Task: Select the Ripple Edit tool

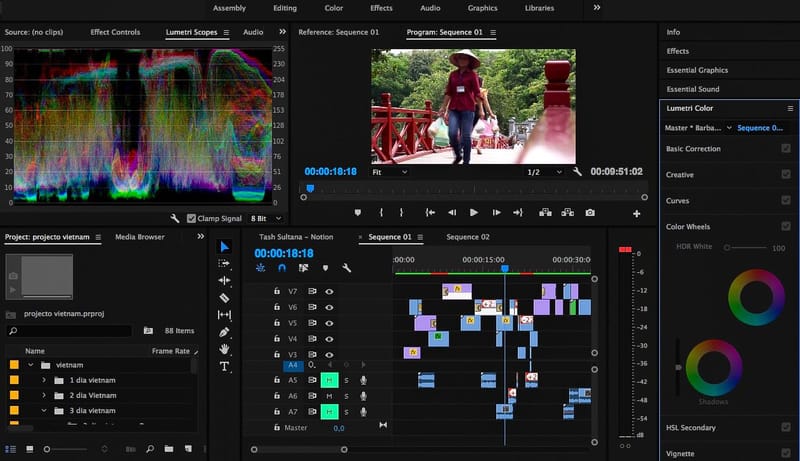Action: pyautogui.click(x=224, y=280)
